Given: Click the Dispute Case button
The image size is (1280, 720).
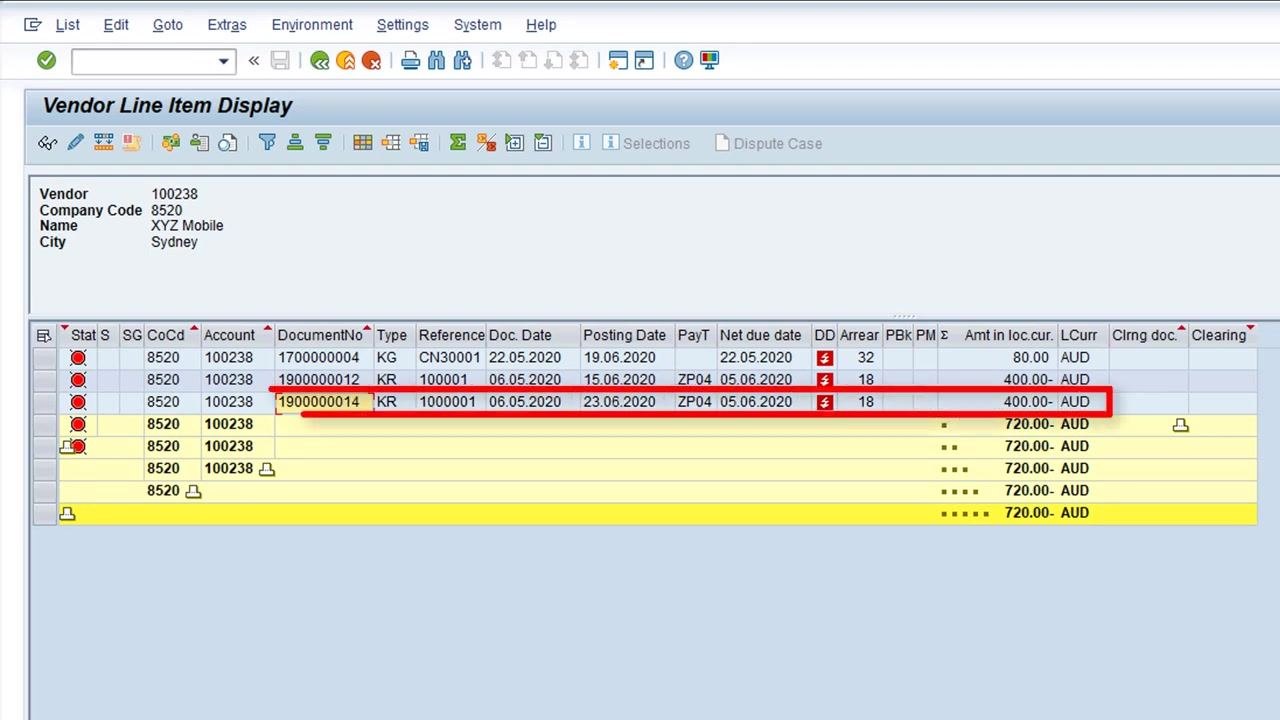Looking at the screenshot, I should click(768, 143).
